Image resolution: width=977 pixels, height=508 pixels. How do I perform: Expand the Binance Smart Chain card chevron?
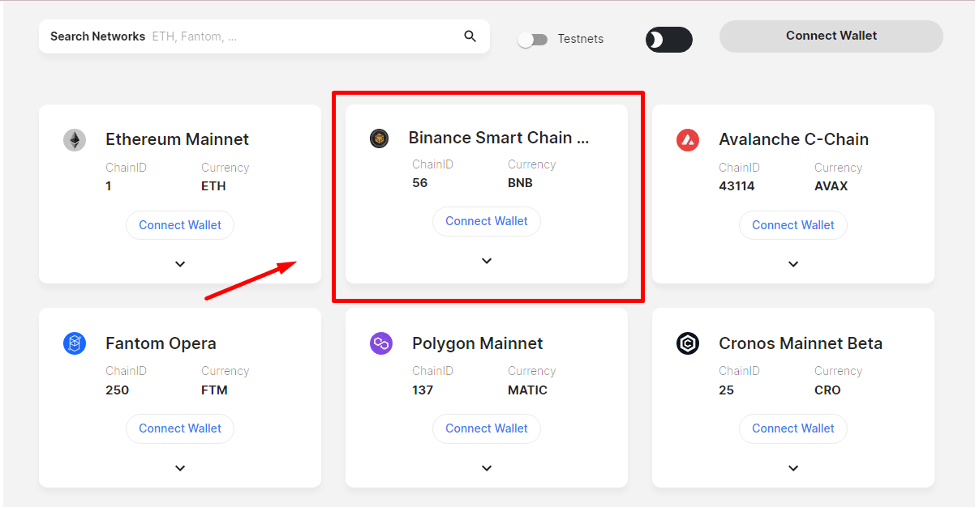coord(487,261)
